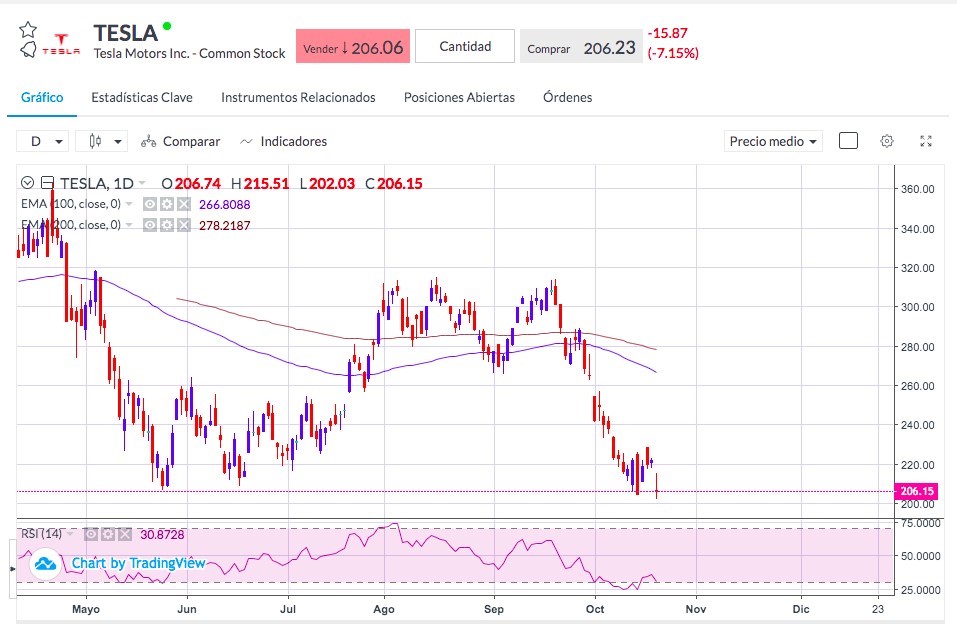The height and width of the screenshot is (624, 957).
Task: Open the Posiciones Abiertas tab
Action: point(459,98)
